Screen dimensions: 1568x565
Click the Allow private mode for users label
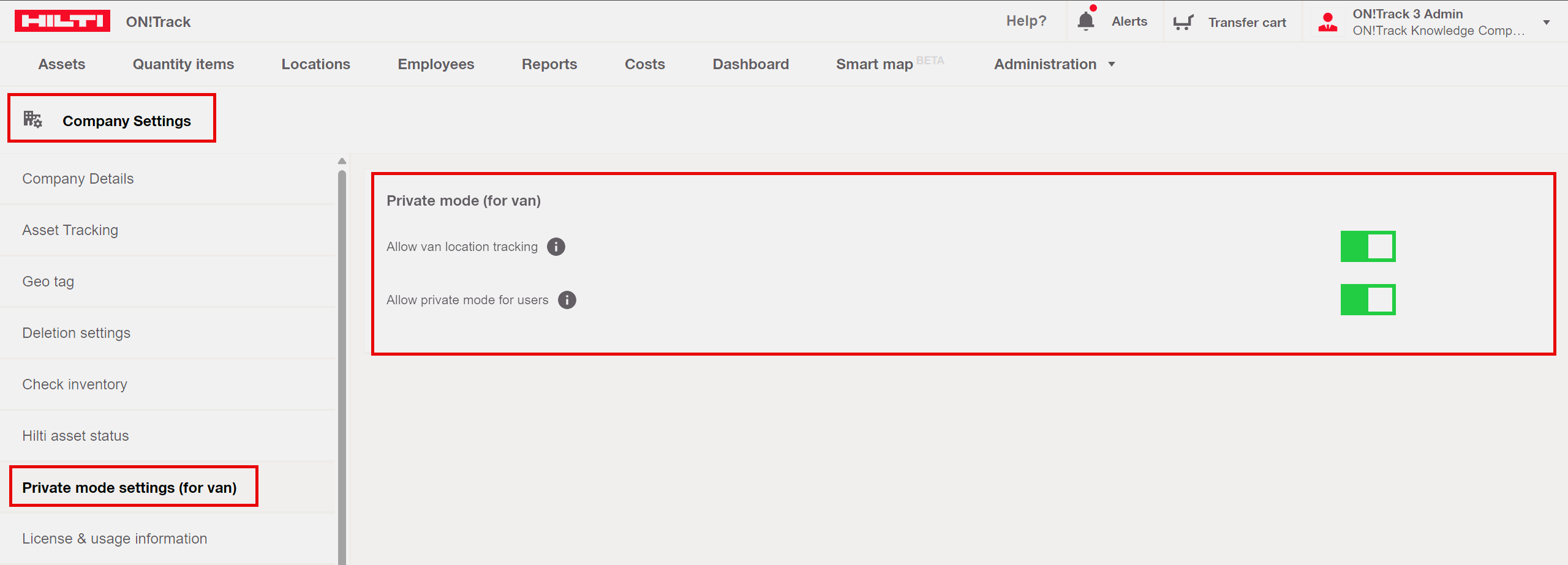pos(467,300)
